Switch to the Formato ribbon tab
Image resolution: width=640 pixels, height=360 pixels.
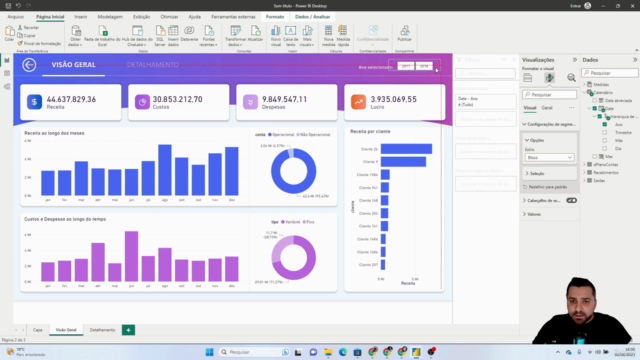275,17
